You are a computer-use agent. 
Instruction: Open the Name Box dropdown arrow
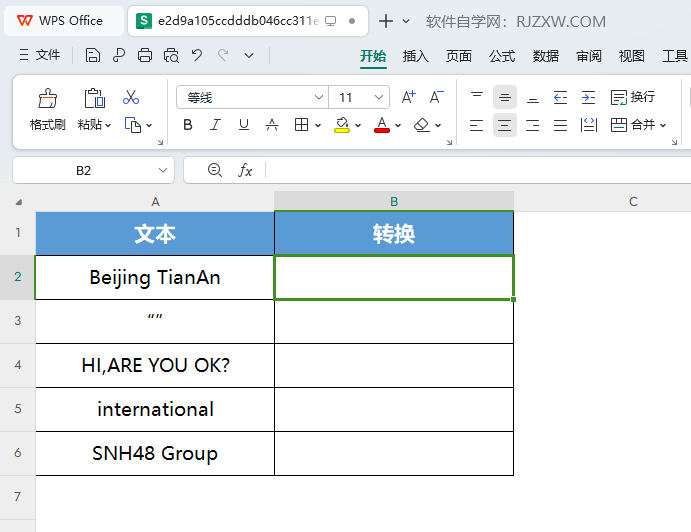[163, 170]
